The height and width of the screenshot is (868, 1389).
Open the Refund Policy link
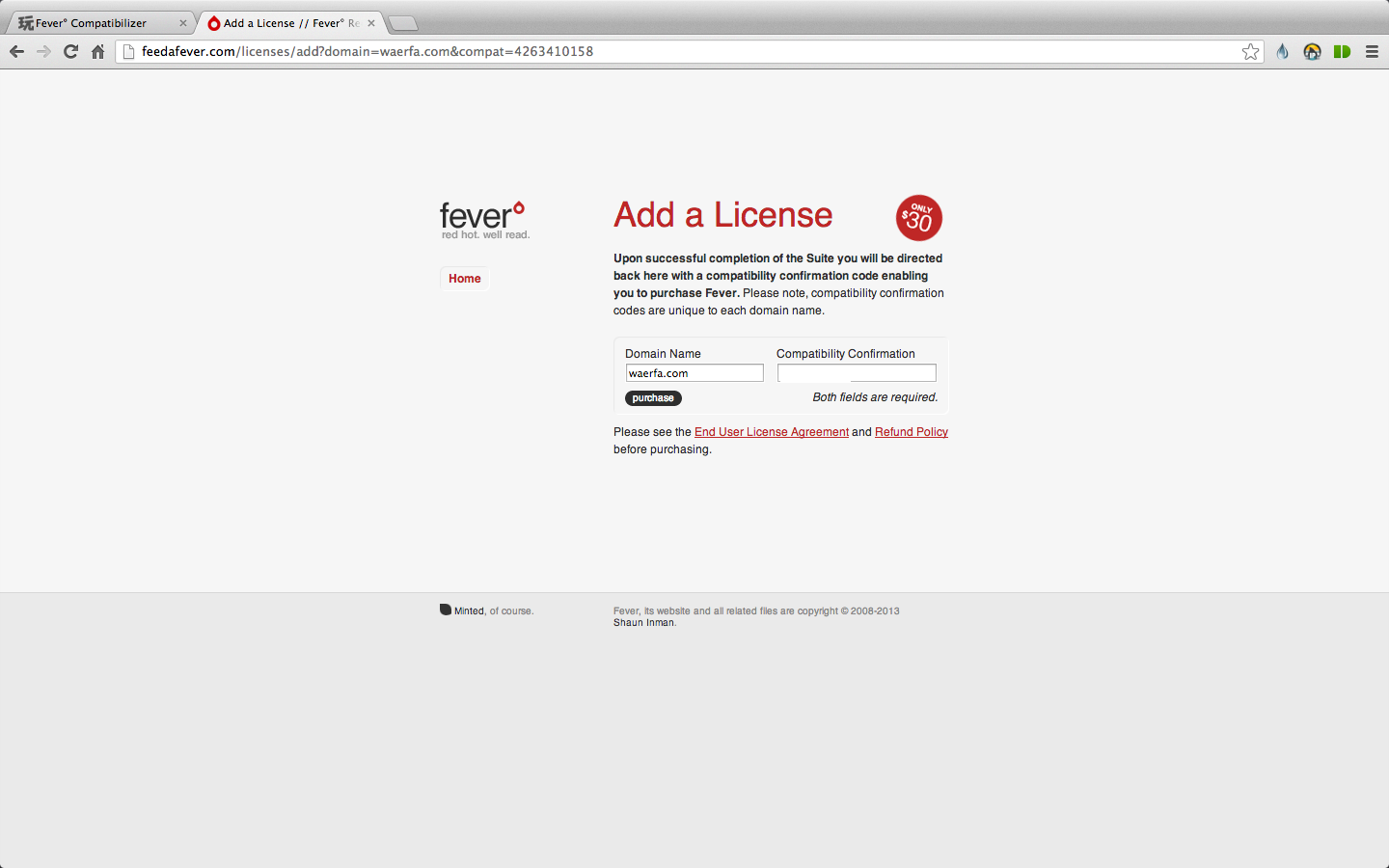912,432
